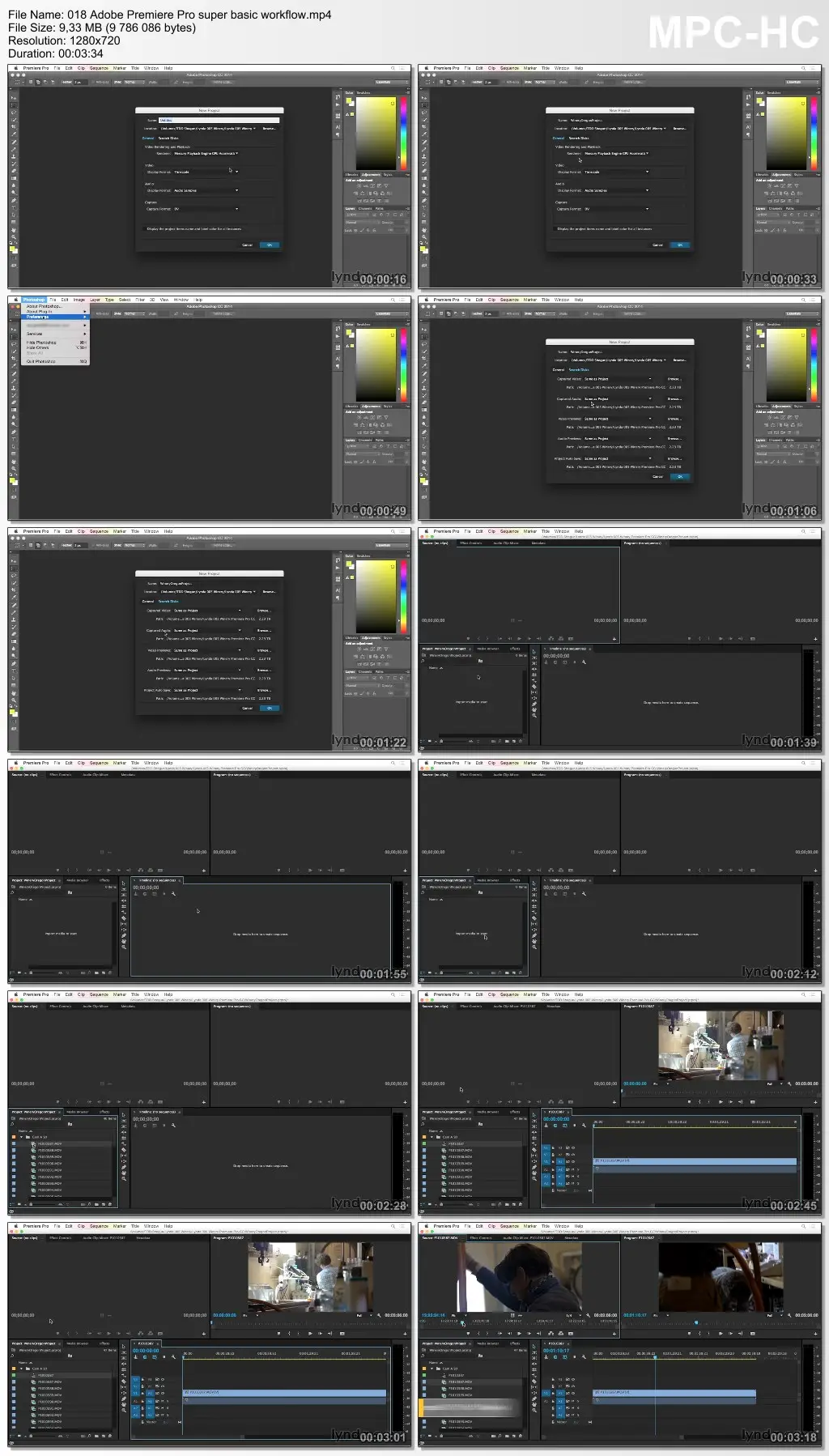Open the Character panel icon in the 00:00:49 frame

coord(338,358)
